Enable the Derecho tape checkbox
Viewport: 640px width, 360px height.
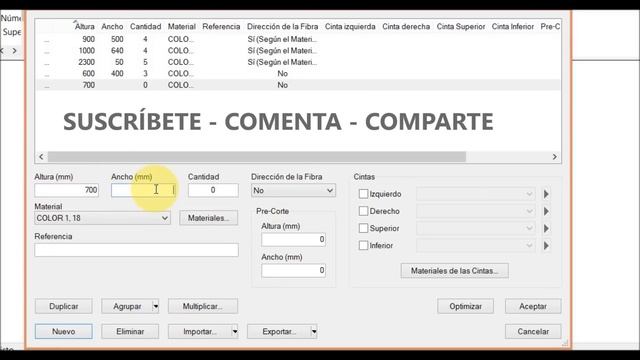363,211
